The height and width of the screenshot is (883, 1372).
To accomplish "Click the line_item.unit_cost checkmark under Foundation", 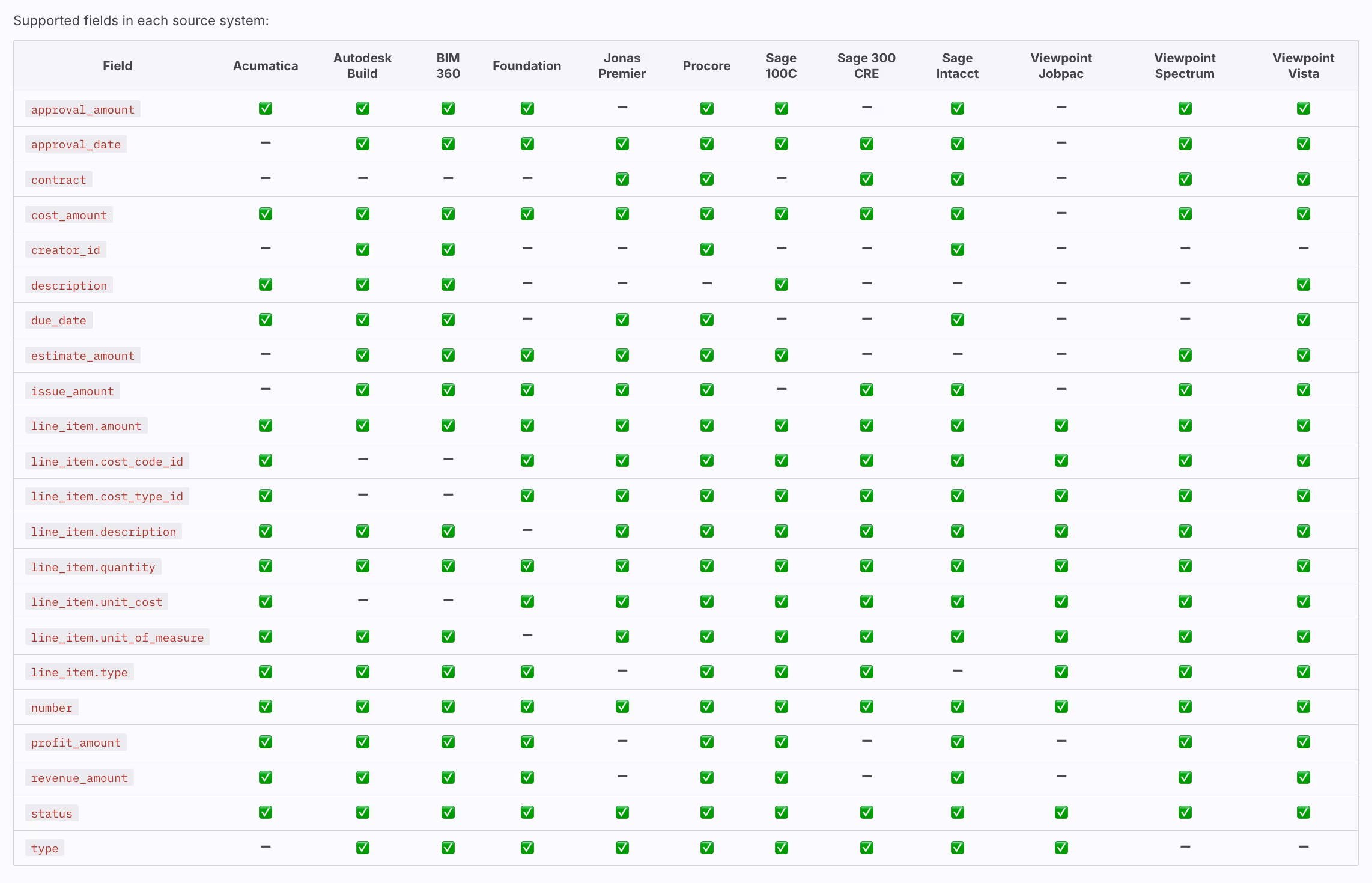I will [527, 601].
